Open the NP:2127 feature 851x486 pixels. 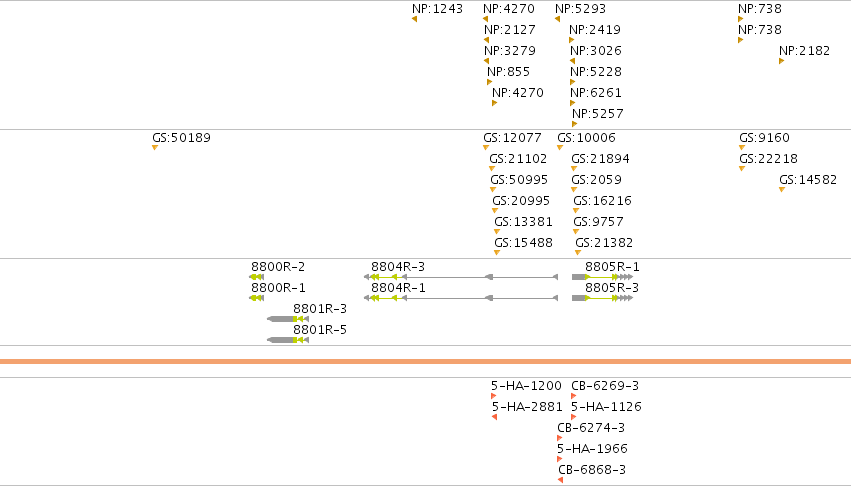pyautogui.click(x=510, y=30)
